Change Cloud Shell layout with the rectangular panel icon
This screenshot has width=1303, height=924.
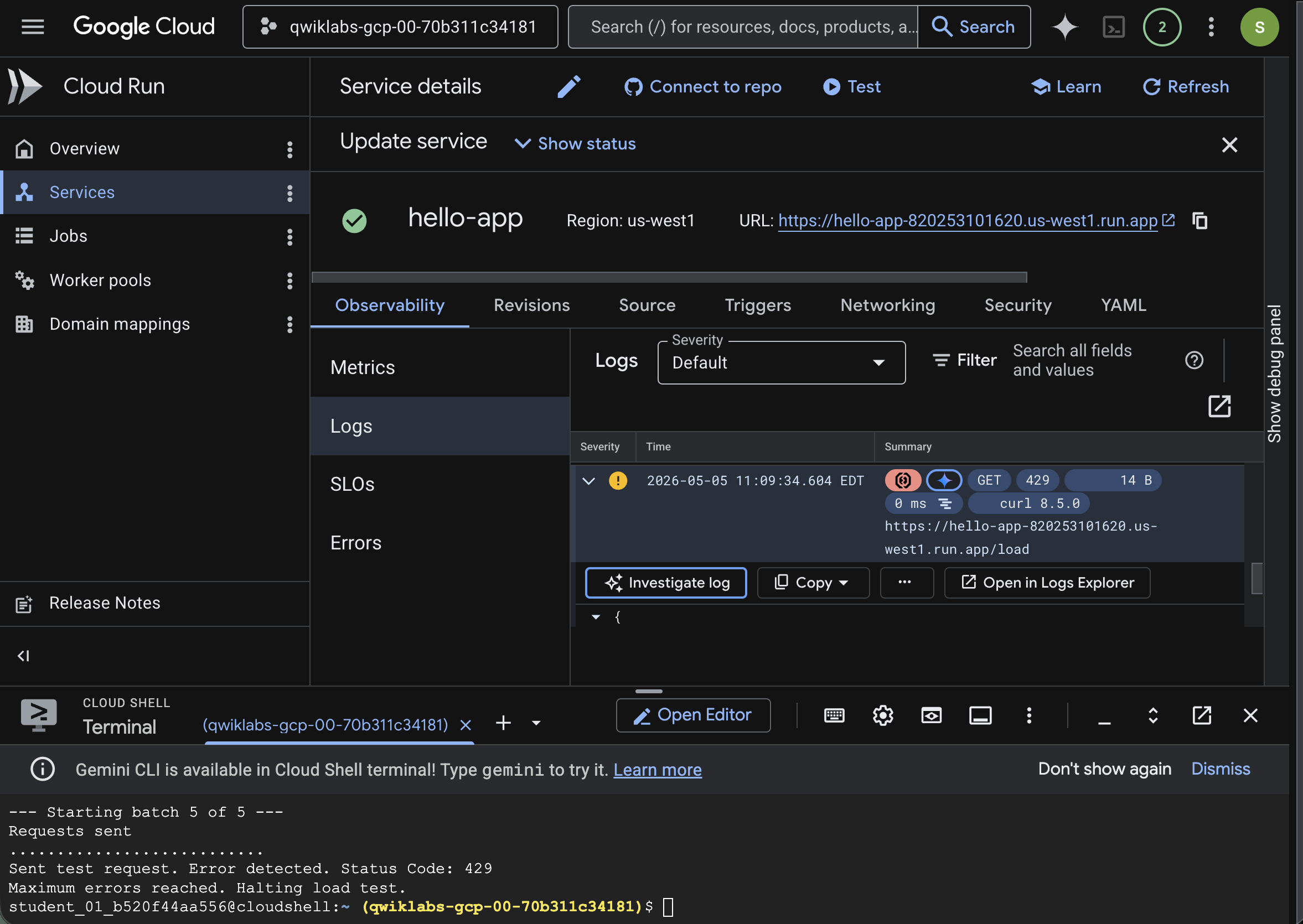(980, 715)
